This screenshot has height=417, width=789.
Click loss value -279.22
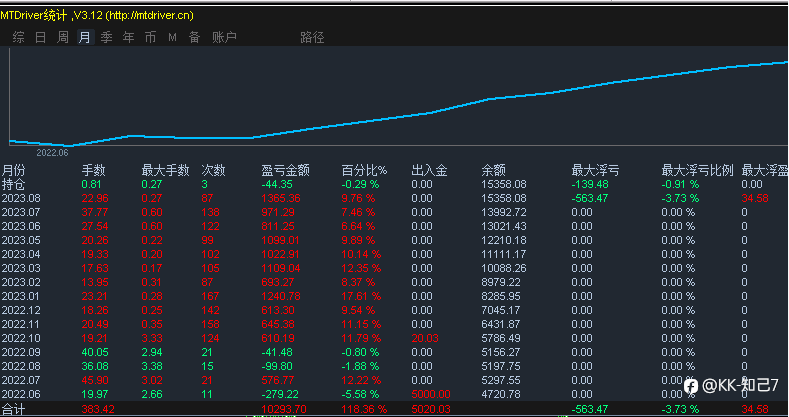[280, 394]
